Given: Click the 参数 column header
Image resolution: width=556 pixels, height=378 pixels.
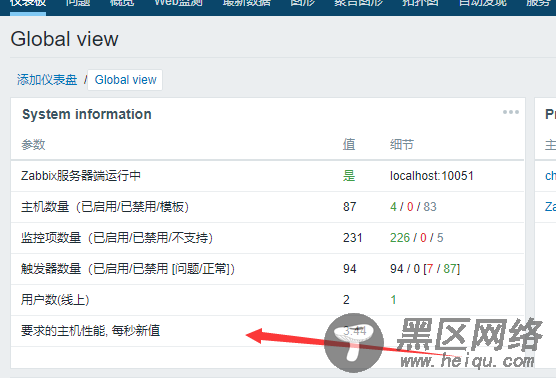Looking at the screenshot, I should coord(33,145).
